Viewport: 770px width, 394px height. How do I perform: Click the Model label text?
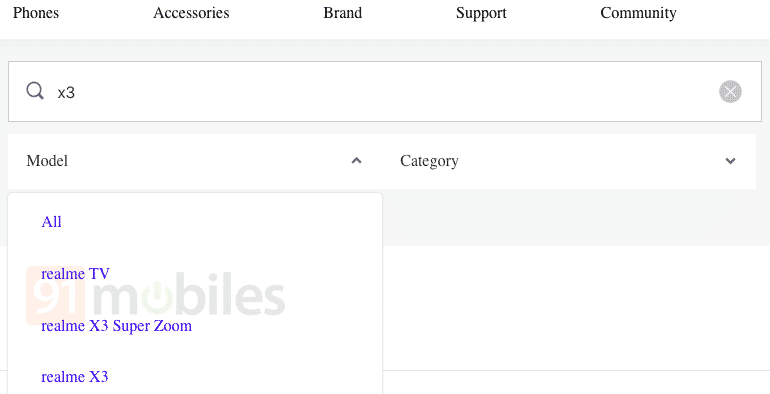(47, 161)
